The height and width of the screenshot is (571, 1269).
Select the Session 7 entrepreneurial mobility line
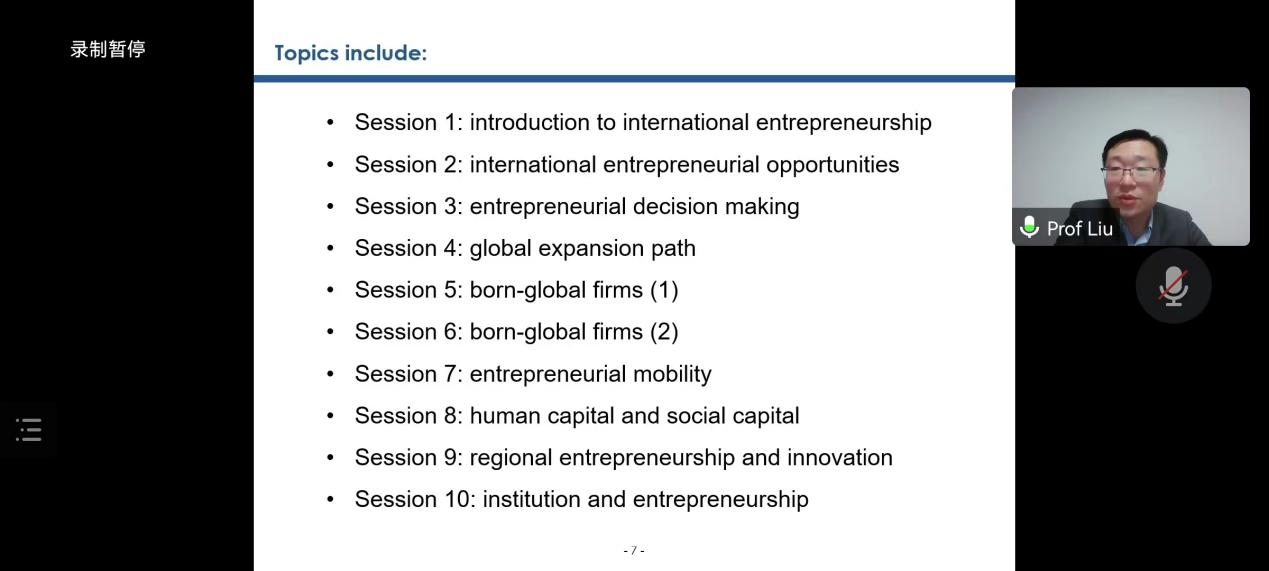pyautogui.click(x=532, y=374)
